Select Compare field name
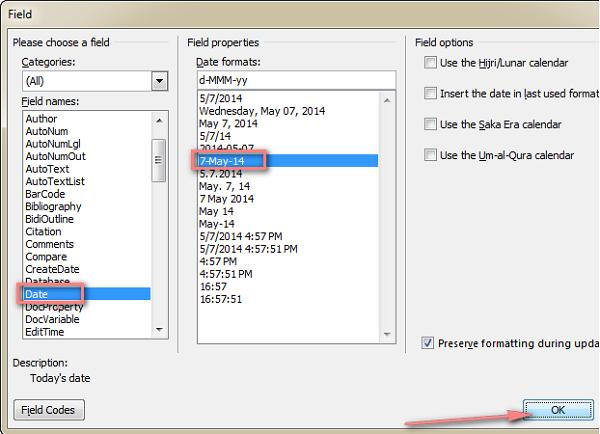Image resolution: width=600 pixels, height=434 pixels. (x=87, y=257)
